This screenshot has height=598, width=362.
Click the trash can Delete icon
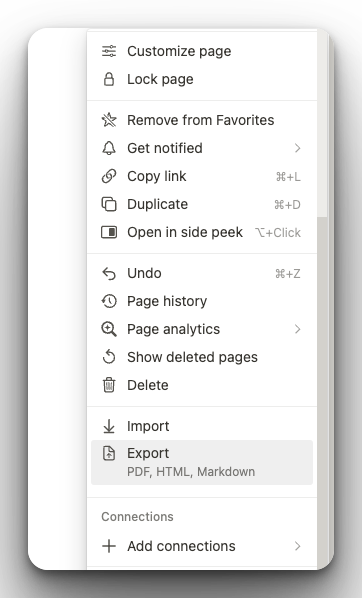(x=109, y=385)
